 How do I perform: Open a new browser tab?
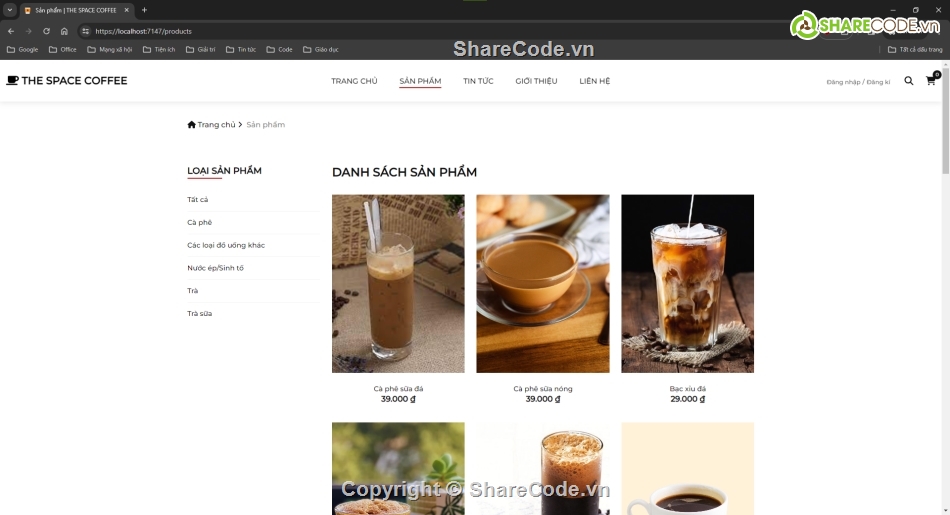tap(144, 10)
